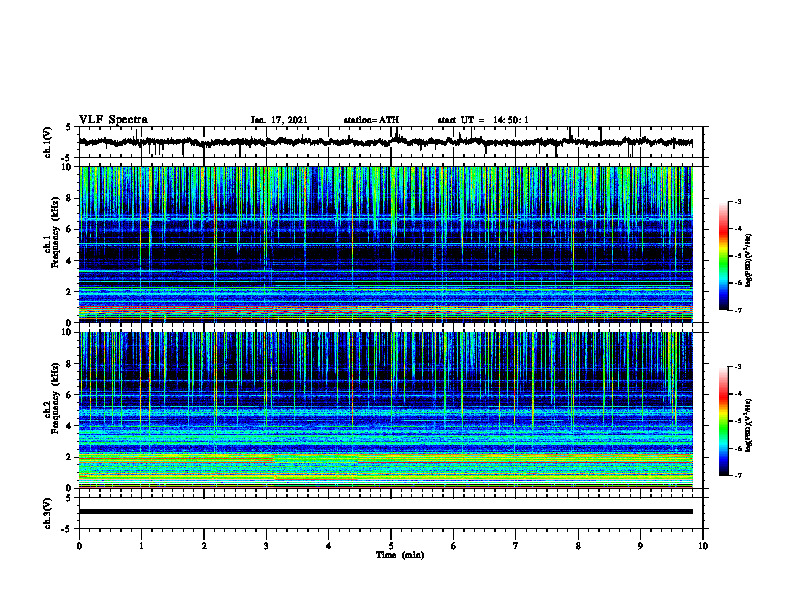Click the time axis tick label "5"

(391, 546)
